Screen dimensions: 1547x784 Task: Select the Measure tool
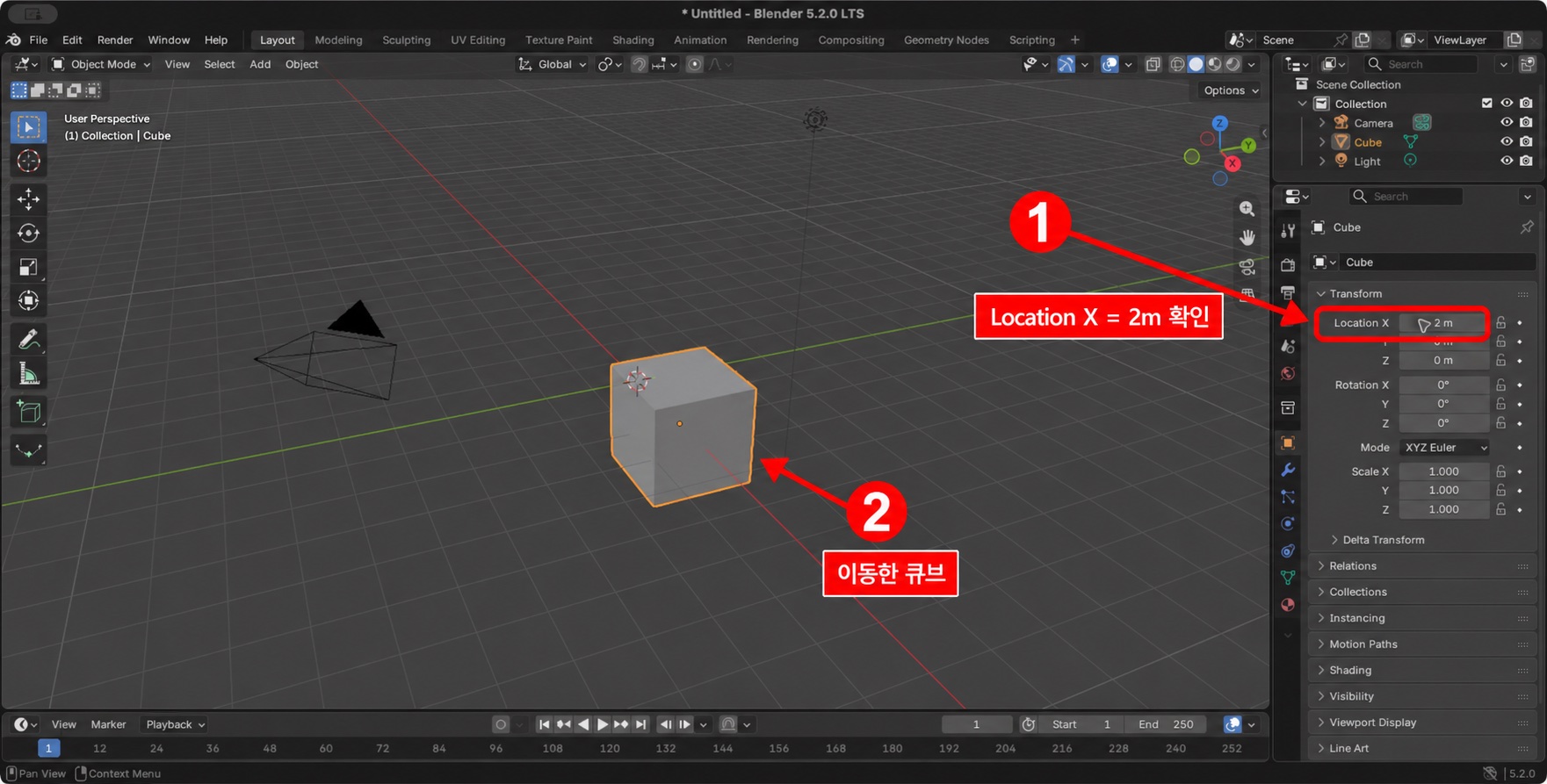[28, 374]
